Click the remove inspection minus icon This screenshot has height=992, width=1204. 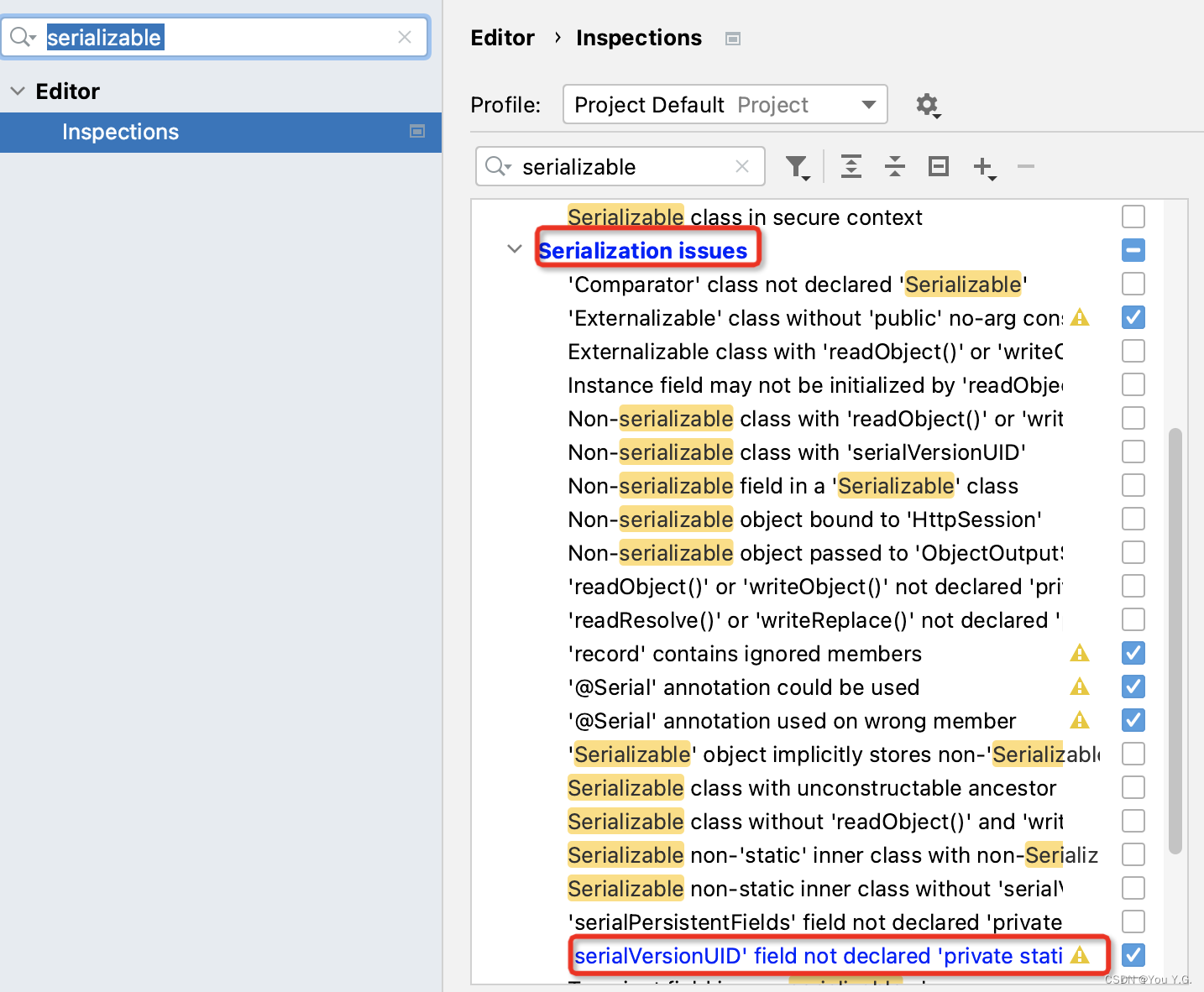[1025, 168]
